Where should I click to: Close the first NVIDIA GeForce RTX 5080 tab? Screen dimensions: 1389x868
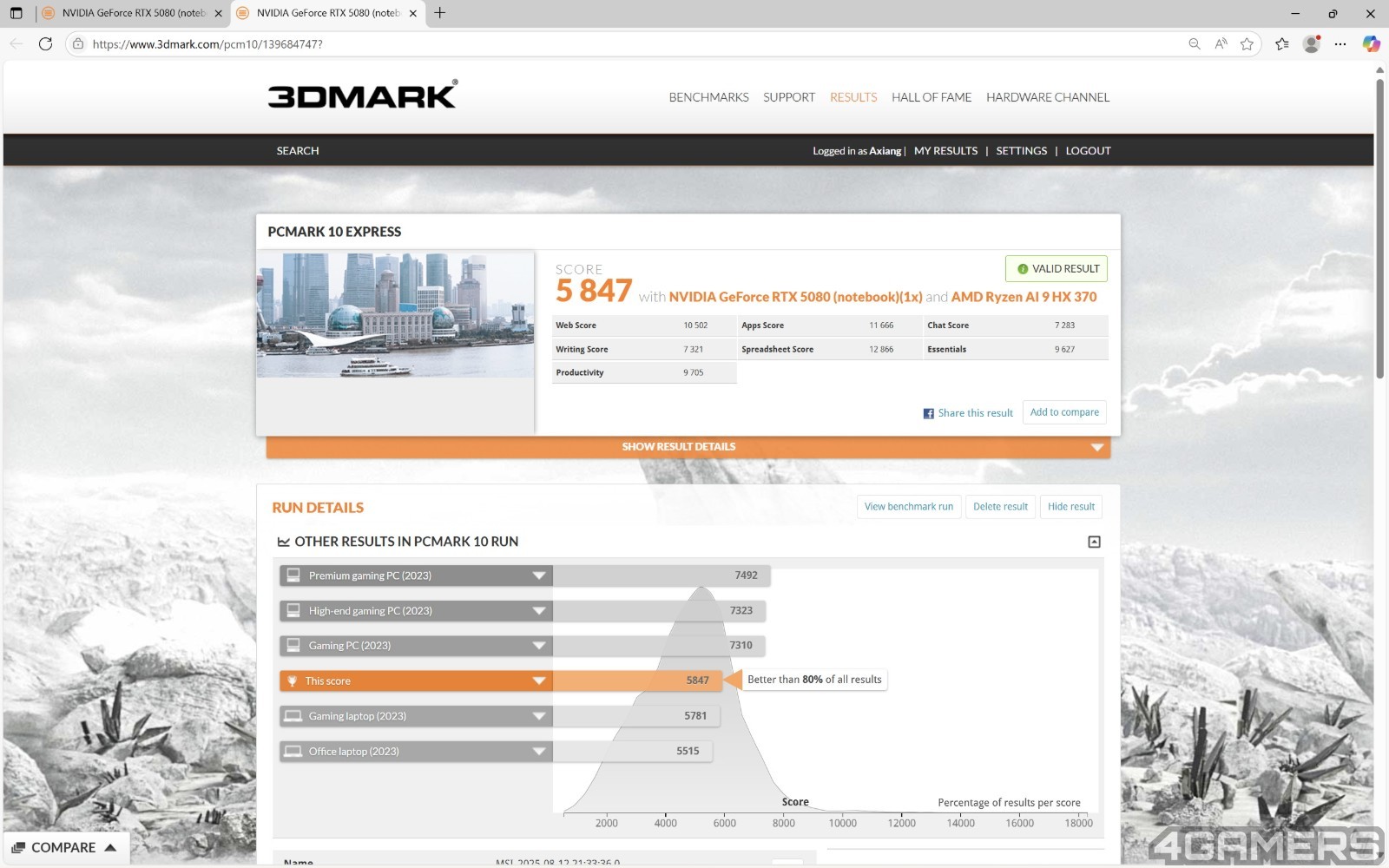[218, 13]
